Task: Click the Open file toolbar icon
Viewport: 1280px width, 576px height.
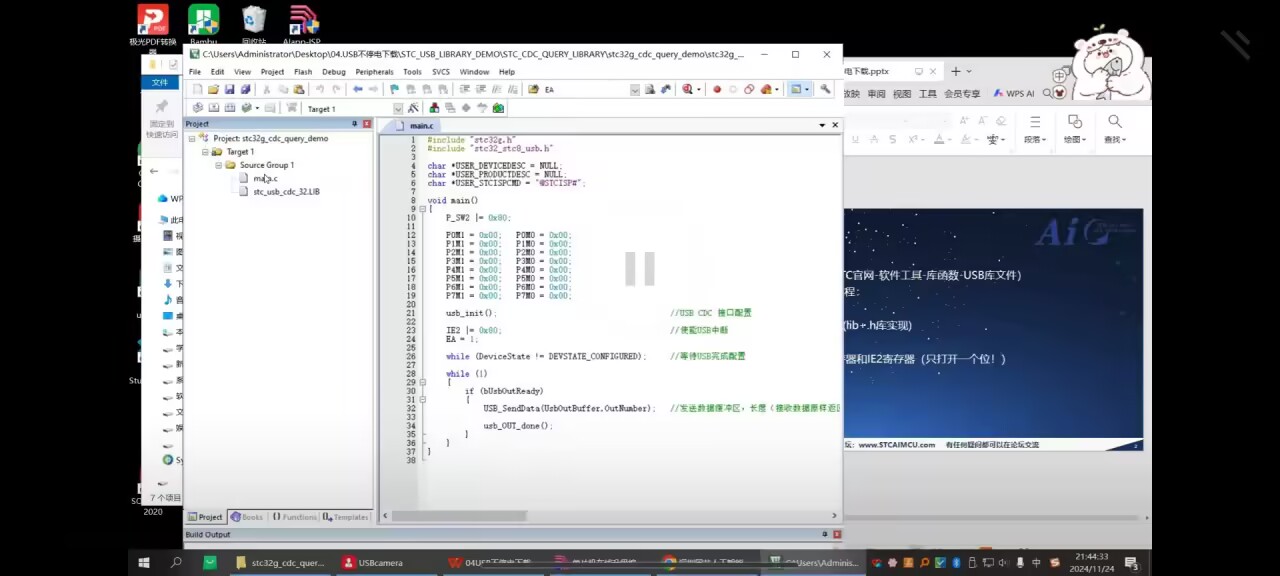Action: (213, 89)
